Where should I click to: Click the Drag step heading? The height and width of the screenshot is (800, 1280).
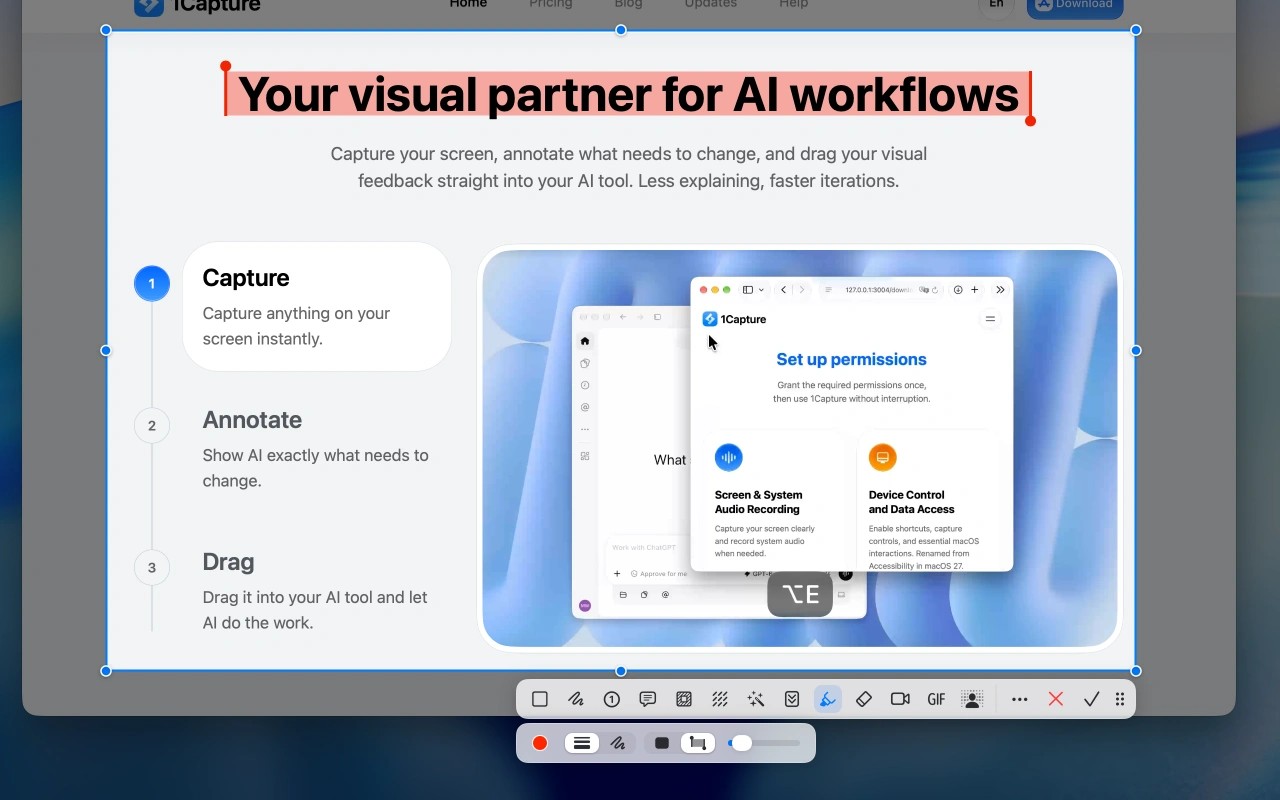pyautogui.click(x=228, y=562)
